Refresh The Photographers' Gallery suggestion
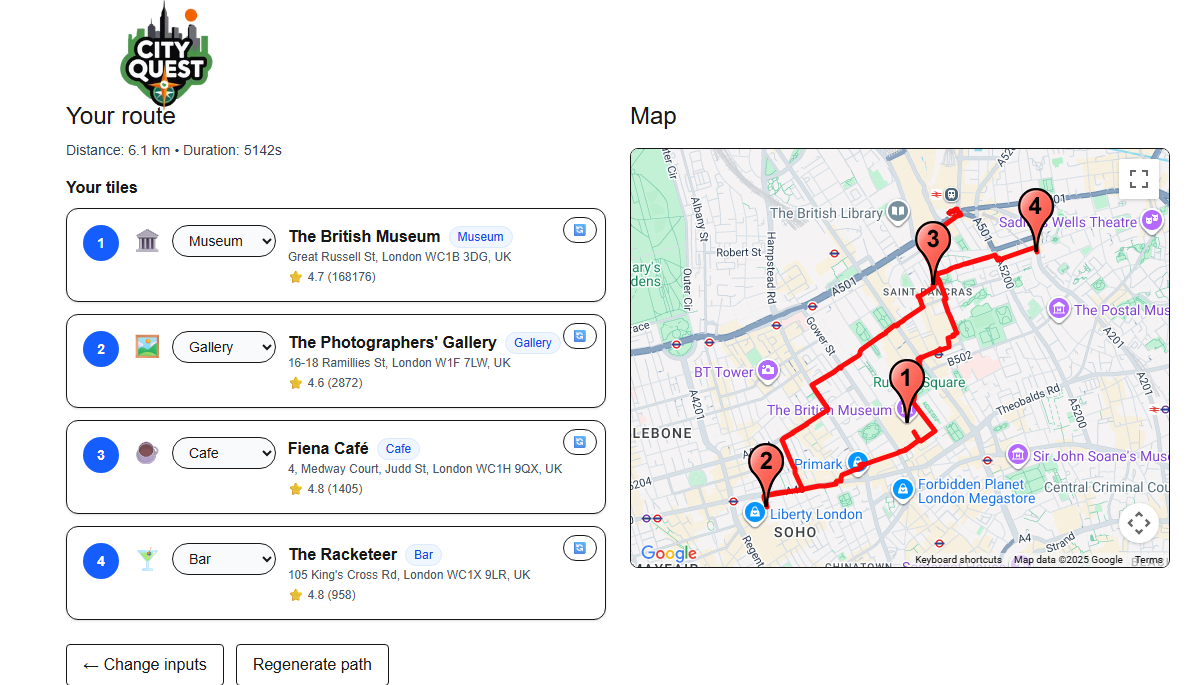The height and width of the screenshot is (685, 1203). tap(580, 336)
